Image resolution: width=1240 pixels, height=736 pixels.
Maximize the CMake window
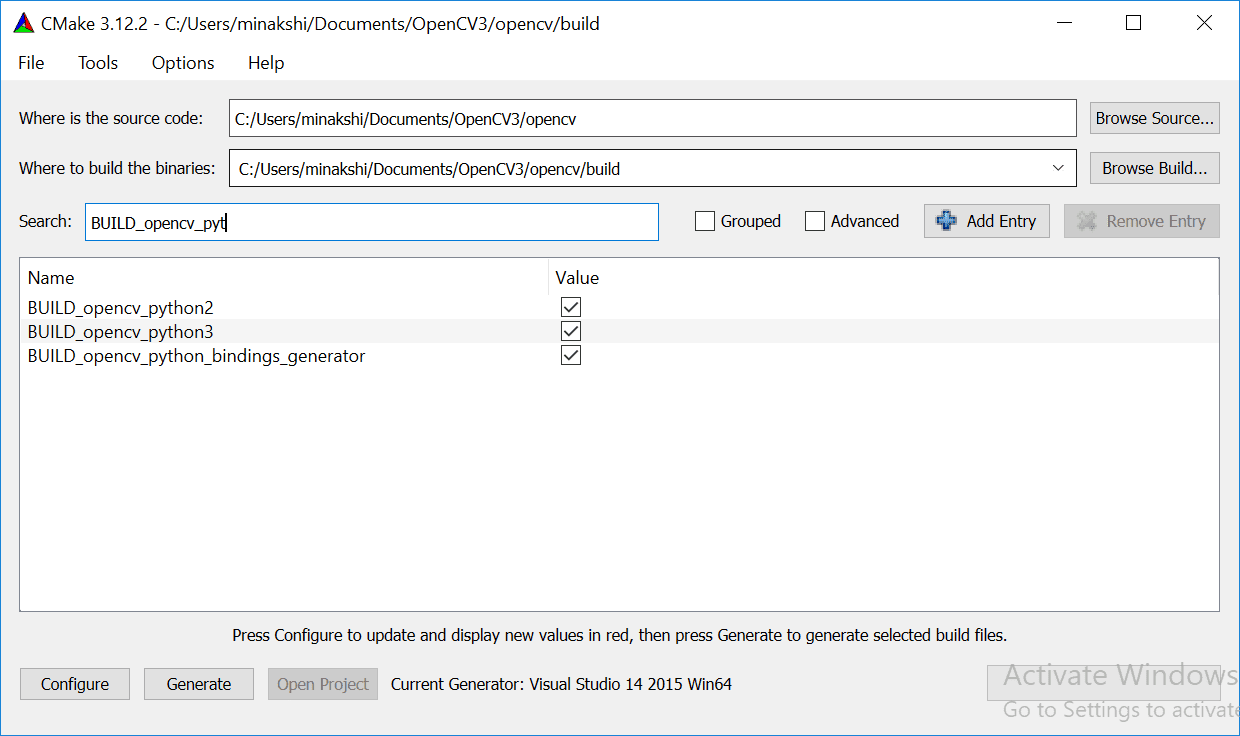pos(1133,23)
